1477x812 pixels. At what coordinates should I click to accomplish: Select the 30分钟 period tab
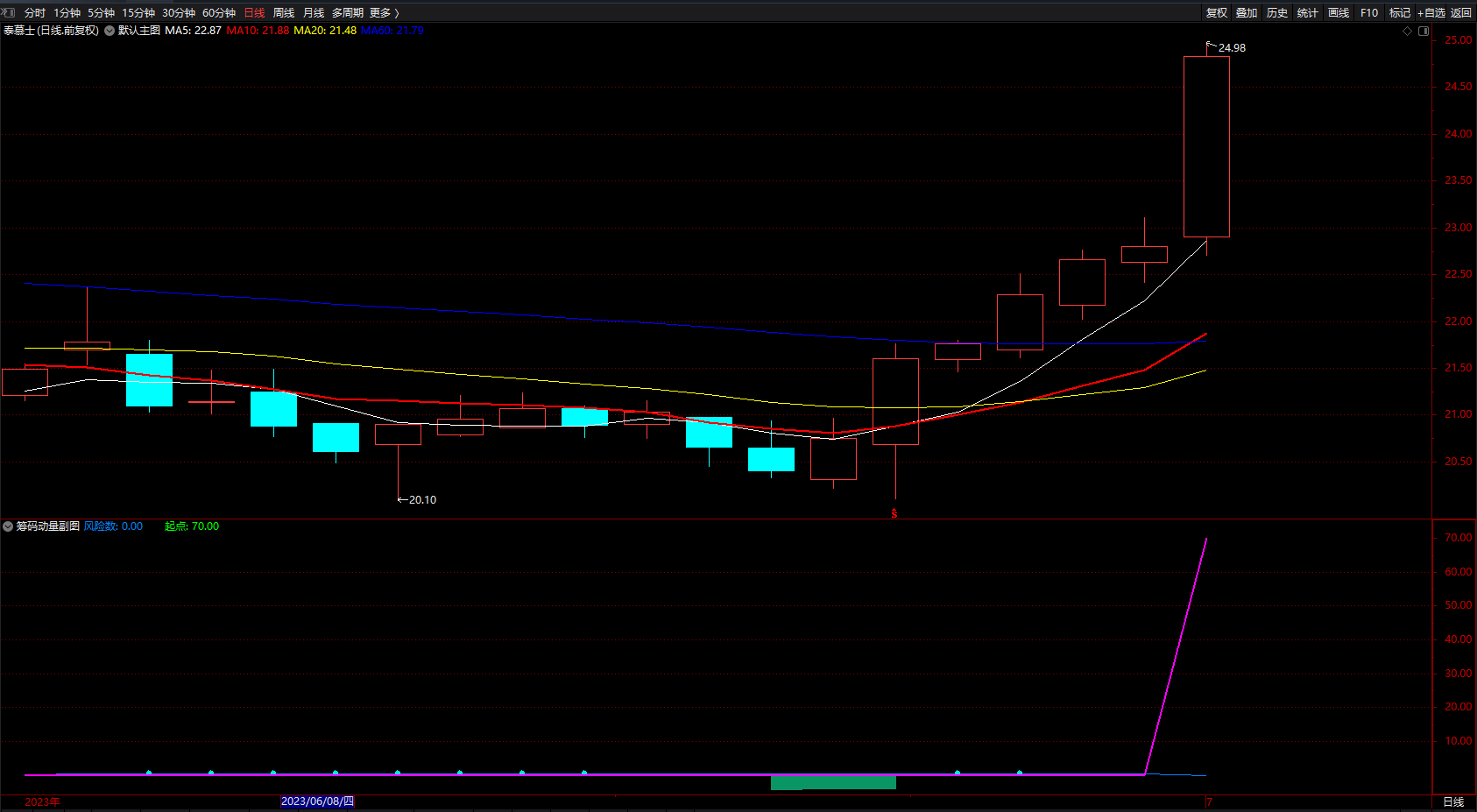point(179,13)
